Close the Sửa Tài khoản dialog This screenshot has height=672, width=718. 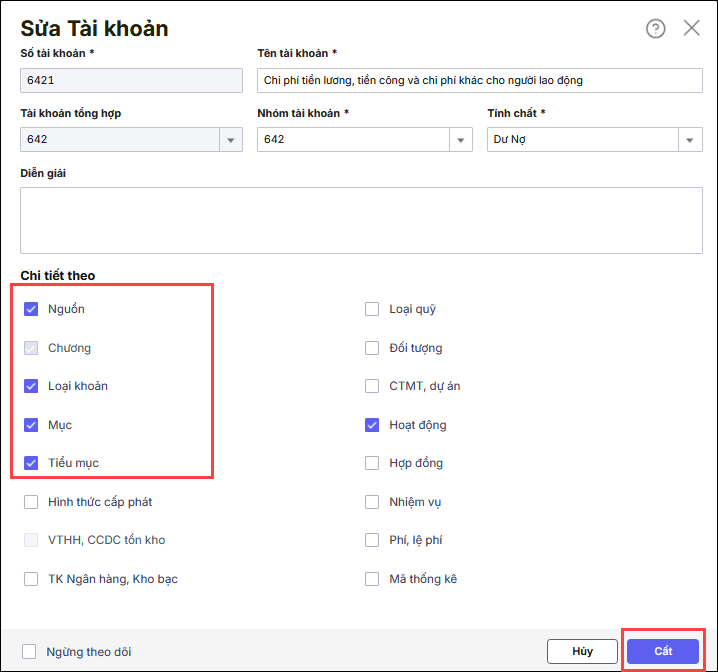pyautogui.click(x=692, y=28)
